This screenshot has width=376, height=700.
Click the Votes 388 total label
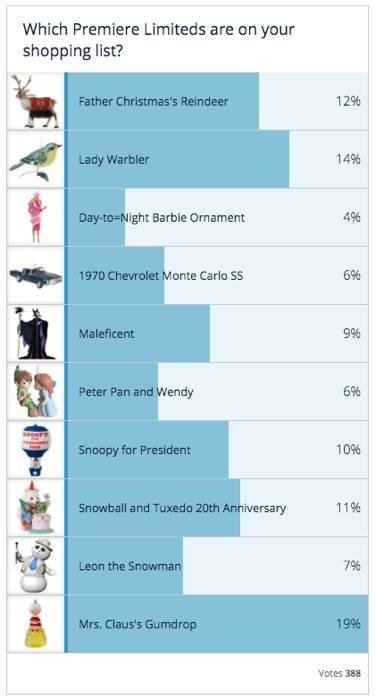tap(339, 673)
